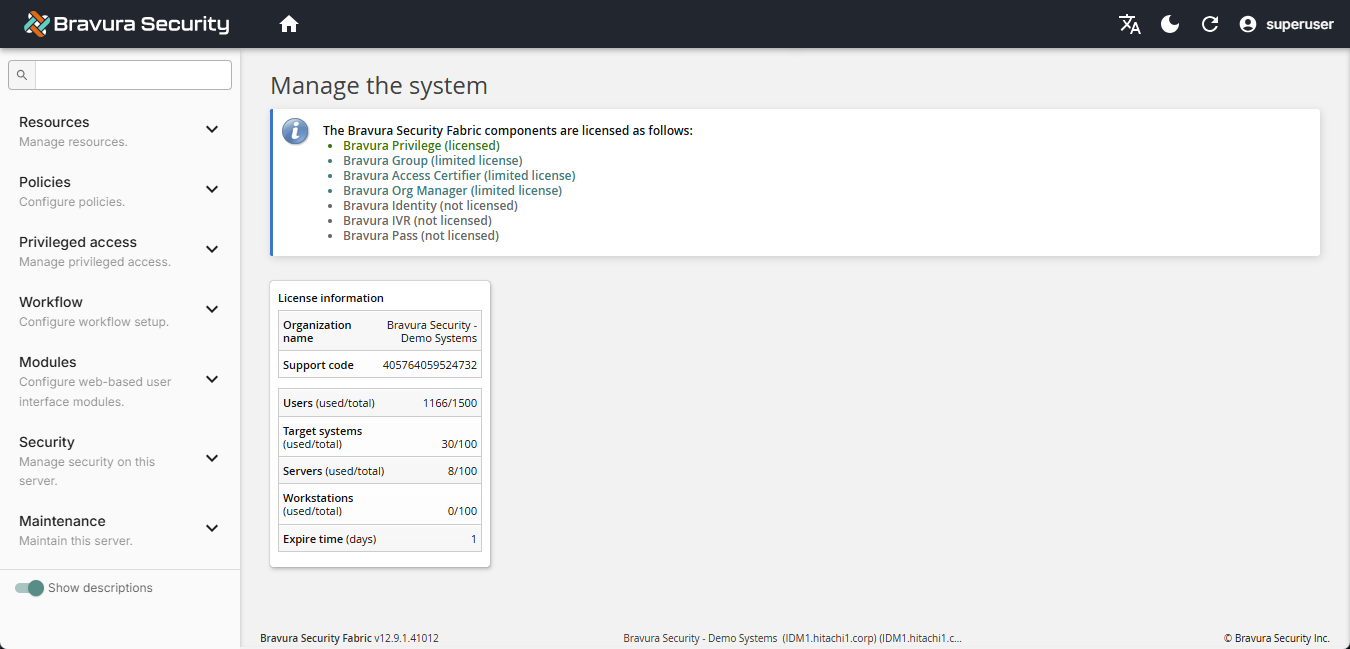Click the home icon
Viewport: 1350px width, 649px height.
[x=289, y=23]
